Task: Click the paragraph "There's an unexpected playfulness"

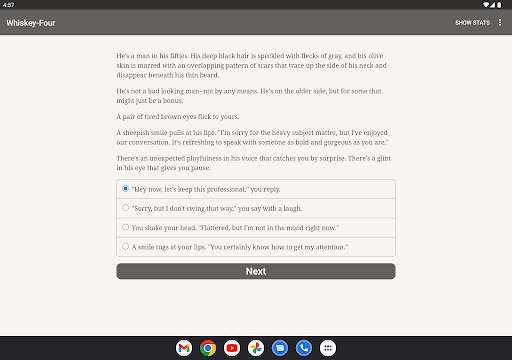Action: pyautogui.click(x=253, y=163)
